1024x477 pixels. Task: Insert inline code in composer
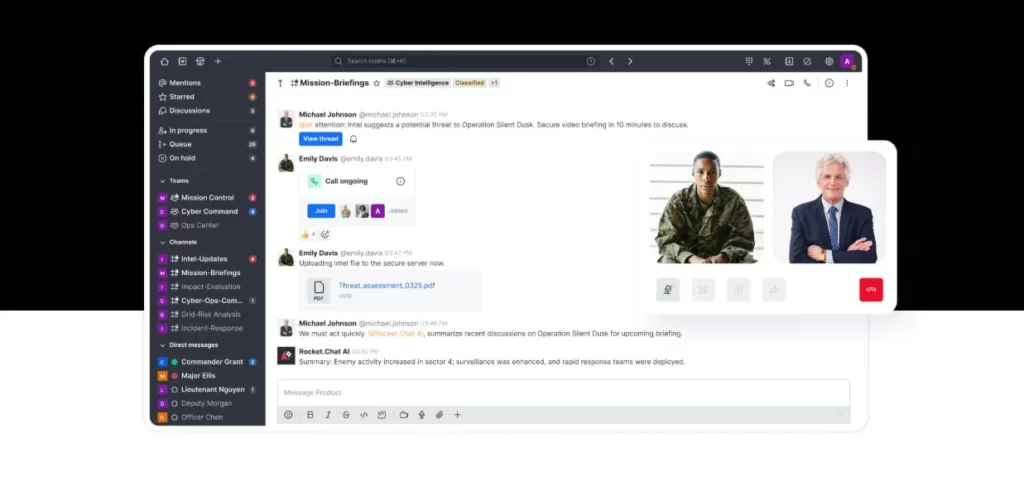364,415
